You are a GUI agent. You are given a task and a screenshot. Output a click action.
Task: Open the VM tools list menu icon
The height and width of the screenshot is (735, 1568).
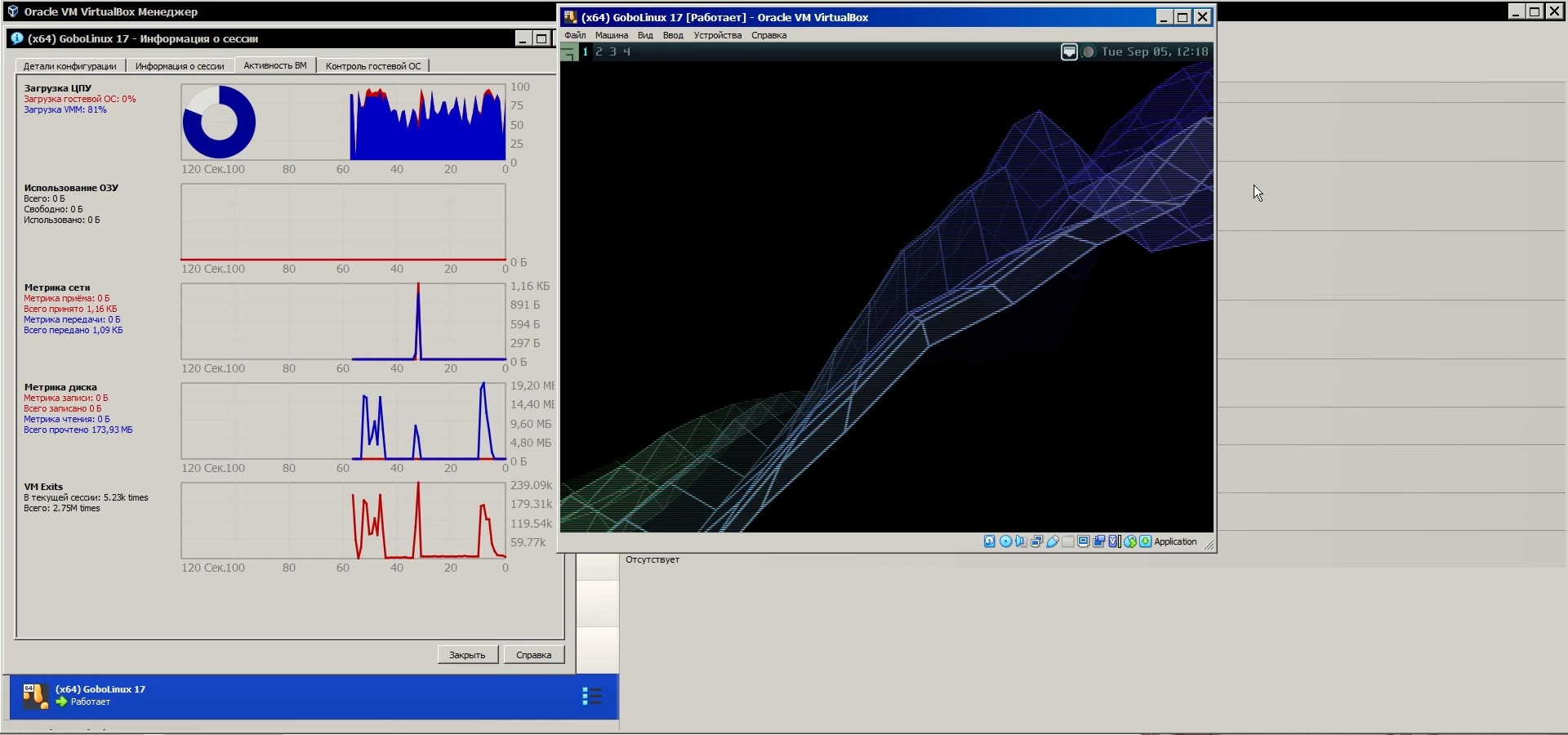(592, 696)
